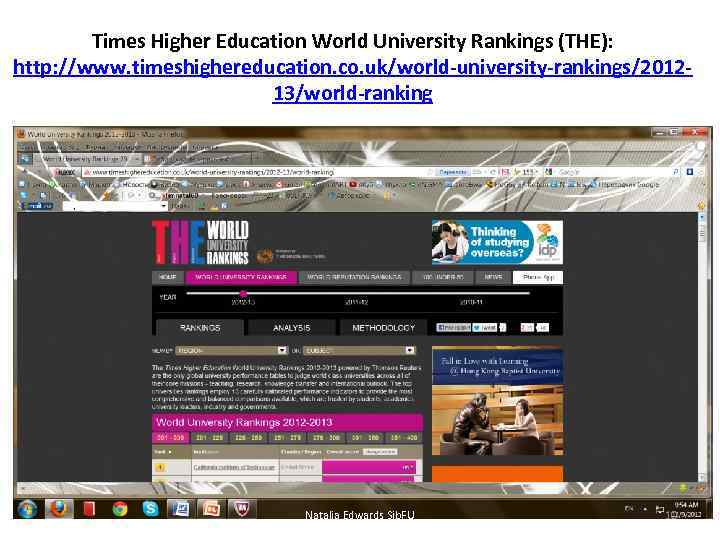Click the Google search box in toolbar
Screen dimensions: 720x540
pos(613,172)
